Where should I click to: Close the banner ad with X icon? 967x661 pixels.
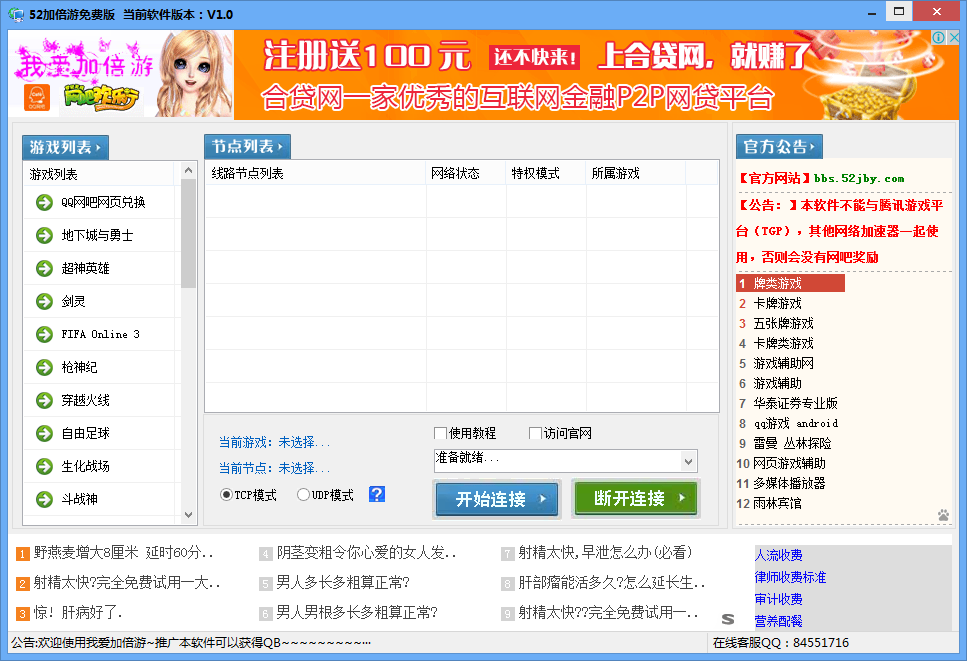pos(953,38)
